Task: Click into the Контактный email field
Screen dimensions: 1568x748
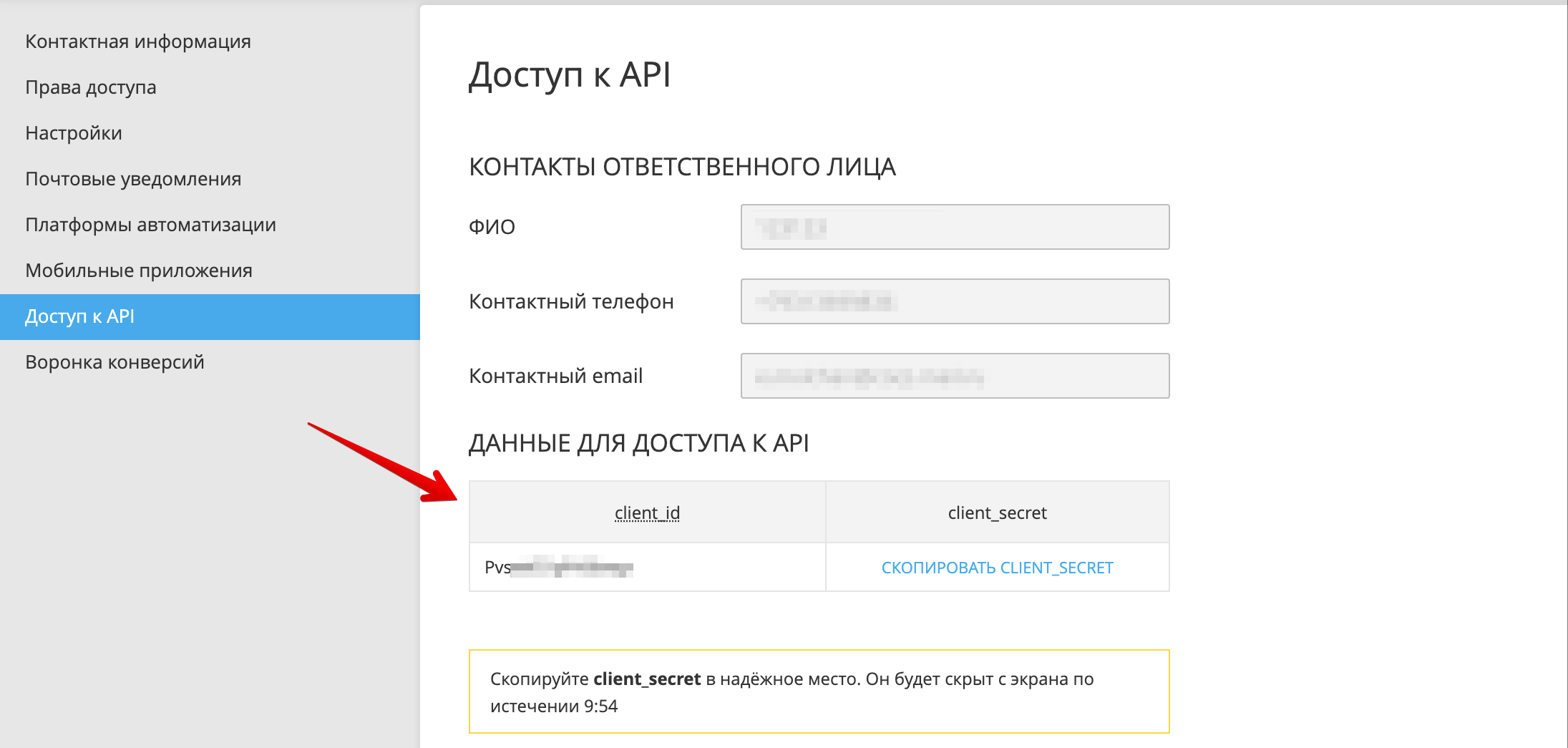Action: (955, 376)
